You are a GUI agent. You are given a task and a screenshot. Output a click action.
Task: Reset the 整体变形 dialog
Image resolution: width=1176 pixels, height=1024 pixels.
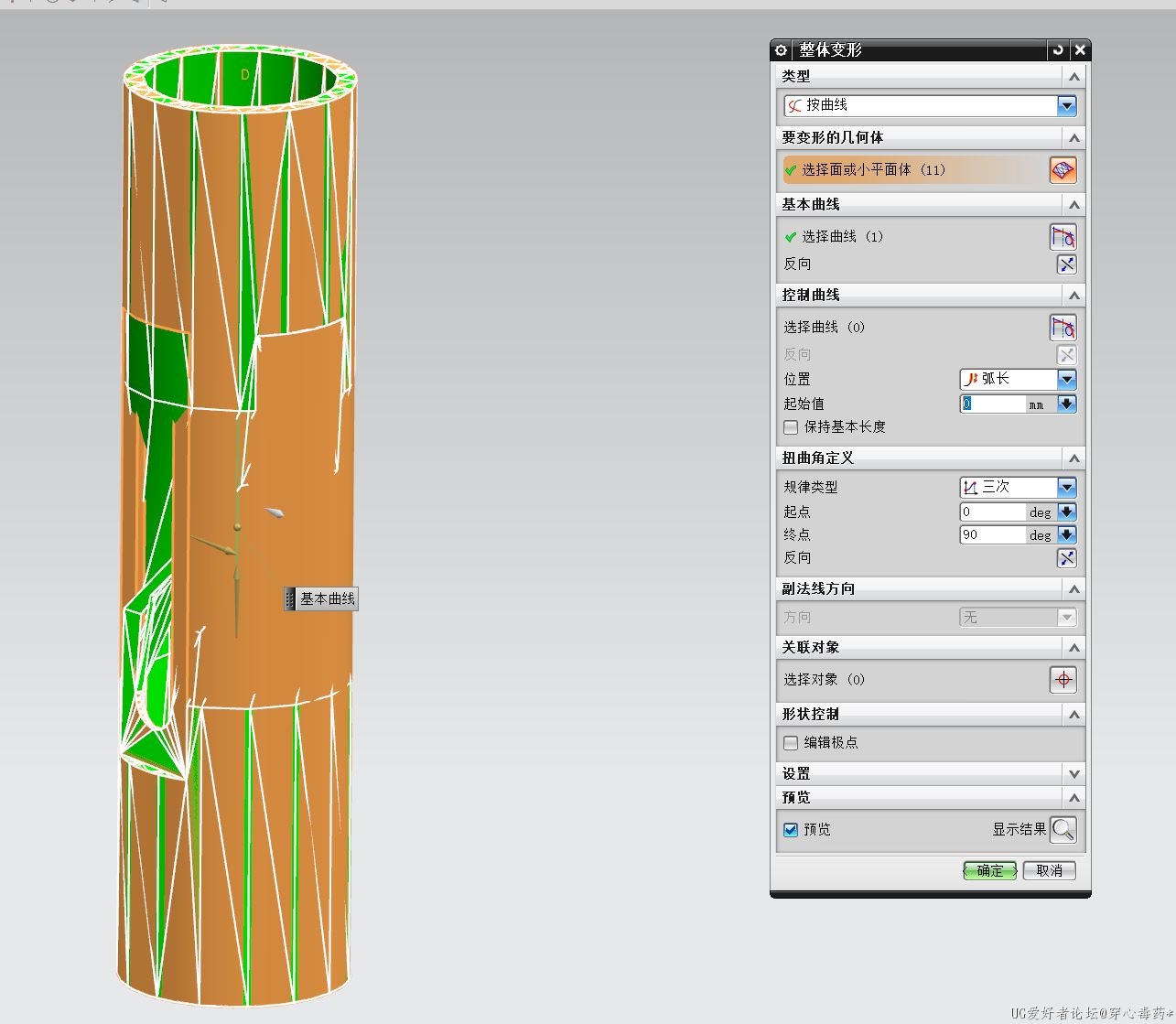(1059, 50)
